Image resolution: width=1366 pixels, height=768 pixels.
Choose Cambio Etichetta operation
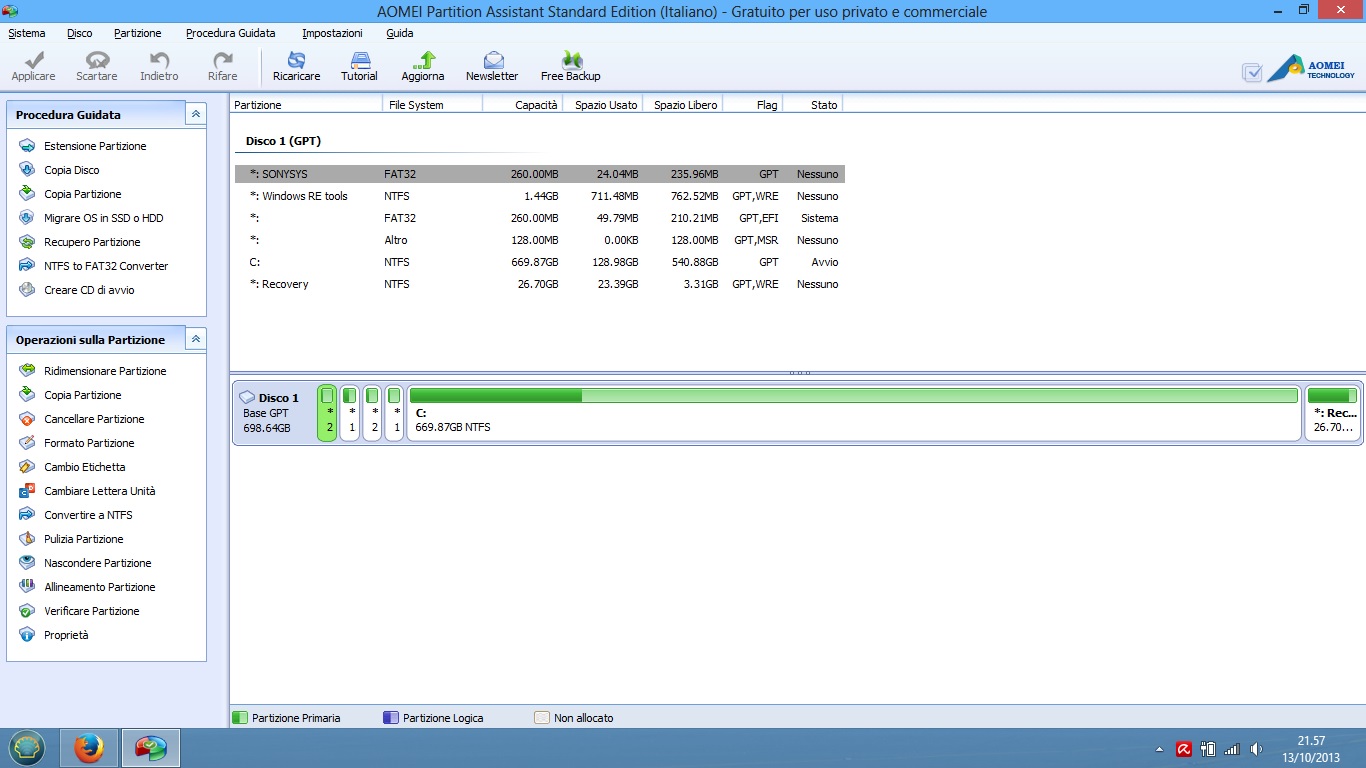(x=85, y=467)
